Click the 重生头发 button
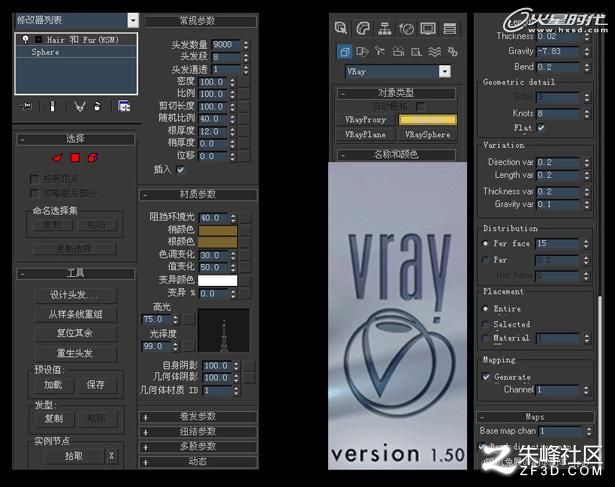 (x=76, y=353)
